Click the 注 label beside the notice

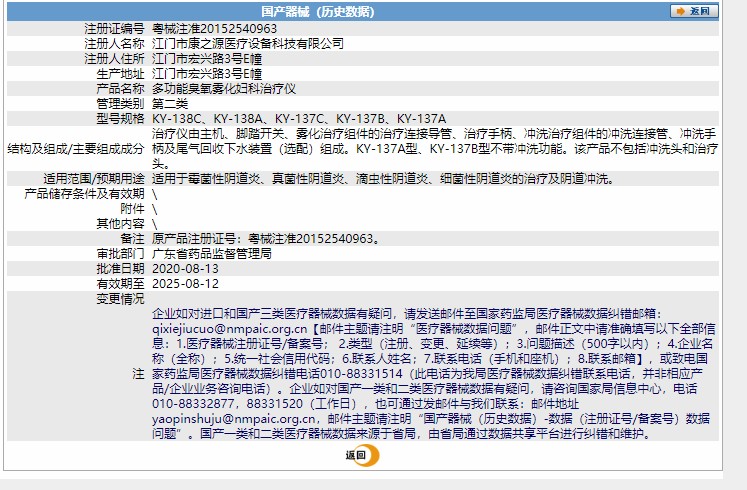(138, 374)
